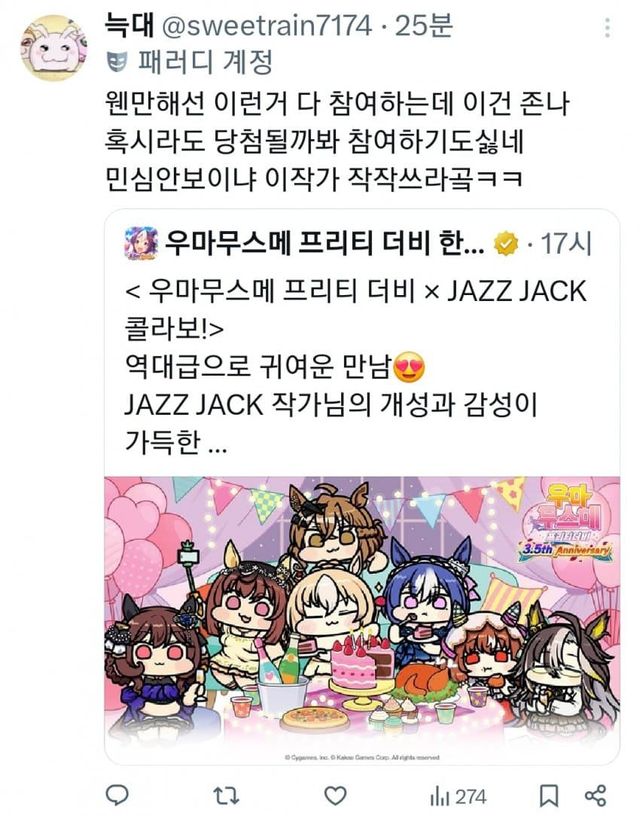Tap the retweet arrows icon

(x=226, y=796)
